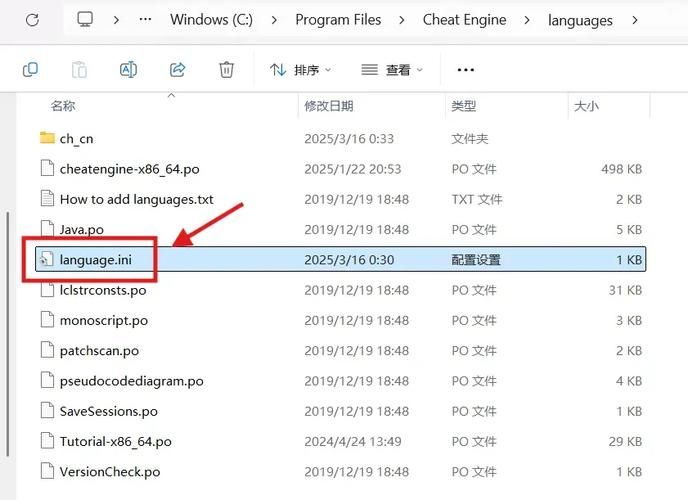Image resolution: width=688 pixels, height=500 pixels.
Task: Select pseudocodediagram.po file name
Action: [132, 381]
